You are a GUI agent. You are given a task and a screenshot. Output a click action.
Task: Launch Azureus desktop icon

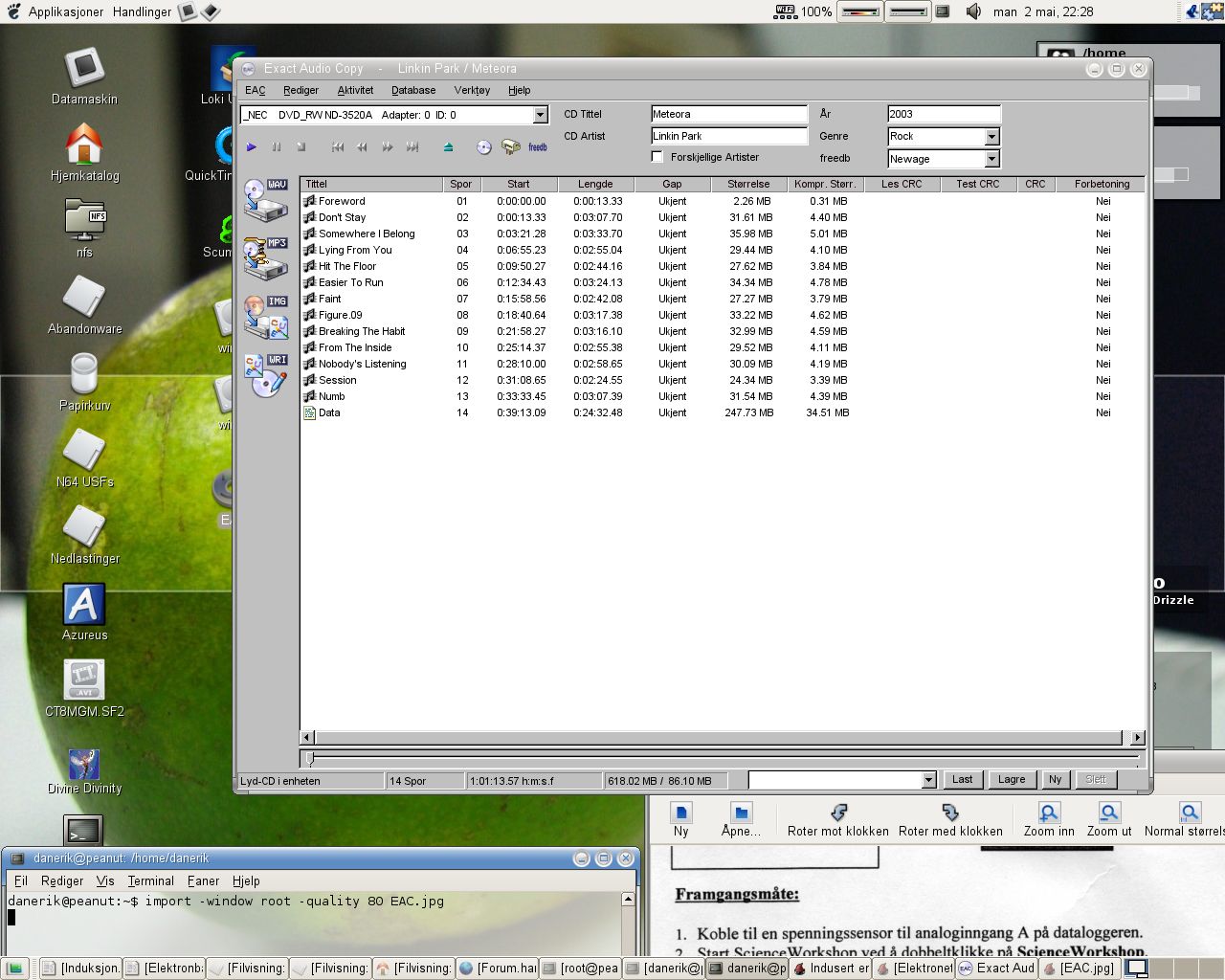tap(84, 612)
